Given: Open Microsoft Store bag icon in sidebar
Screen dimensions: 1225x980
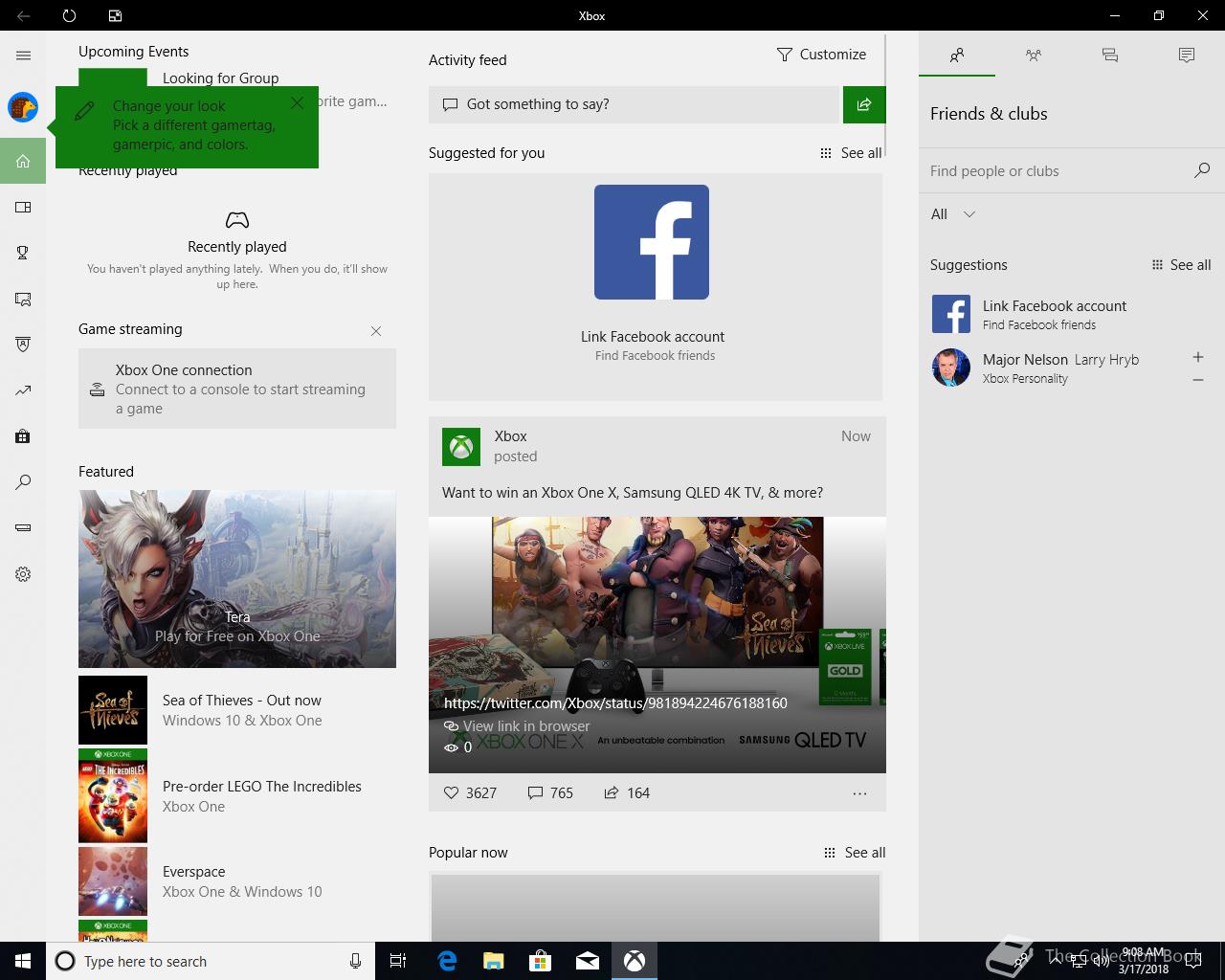Looking at the screenshot, I should pyautogui.click(x=23, y=436).
